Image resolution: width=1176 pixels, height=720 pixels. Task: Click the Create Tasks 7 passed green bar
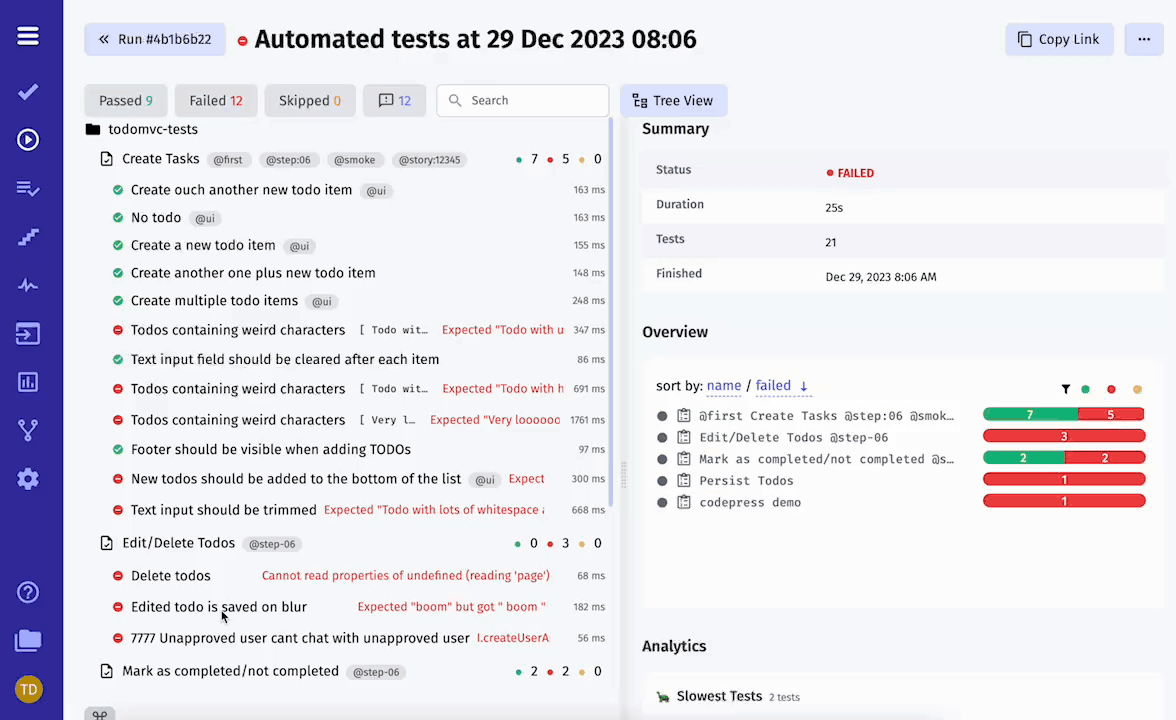(x=1030, y=415)
